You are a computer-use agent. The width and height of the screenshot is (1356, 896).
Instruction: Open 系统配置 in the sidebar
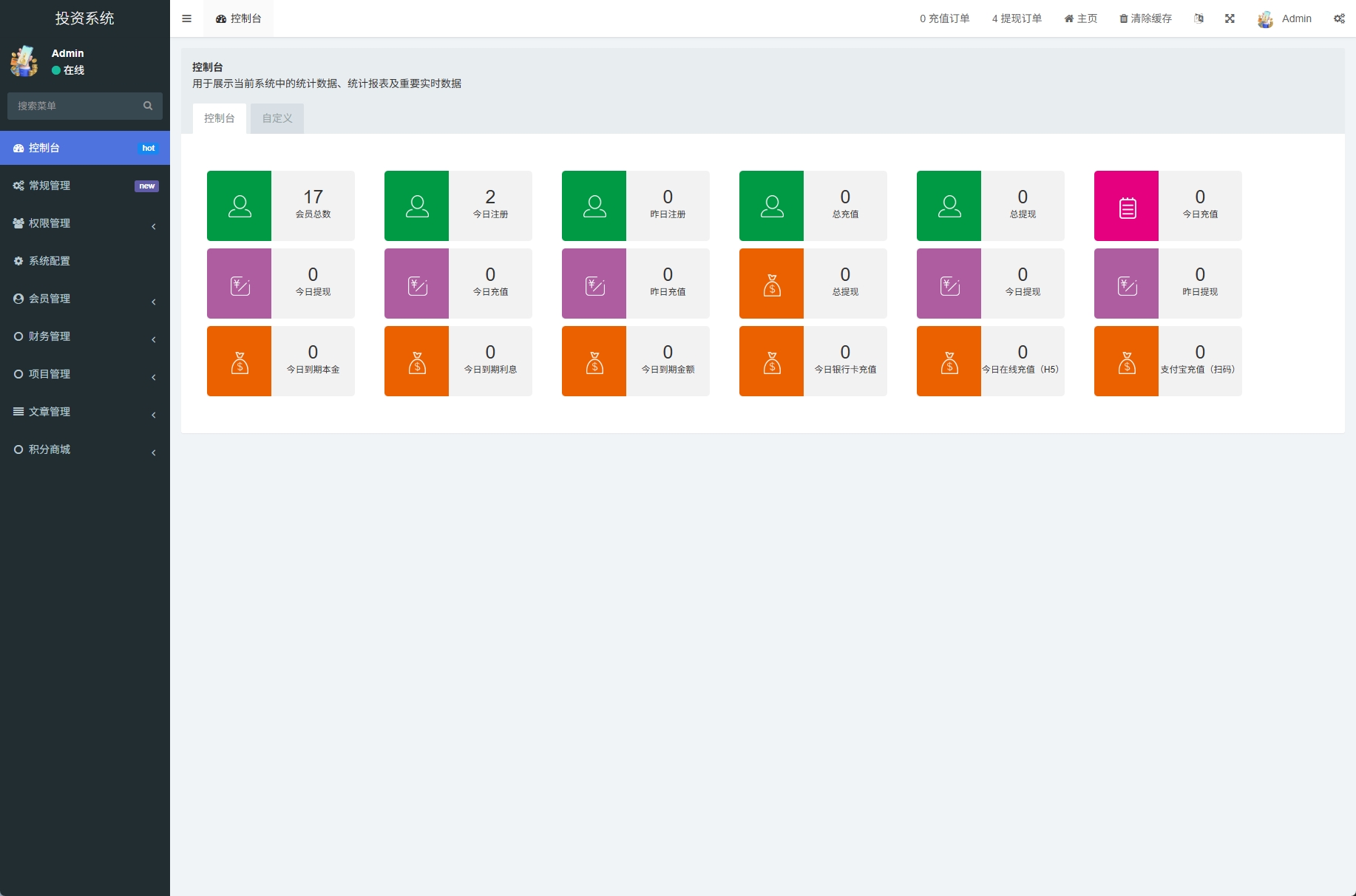(50, 261)
